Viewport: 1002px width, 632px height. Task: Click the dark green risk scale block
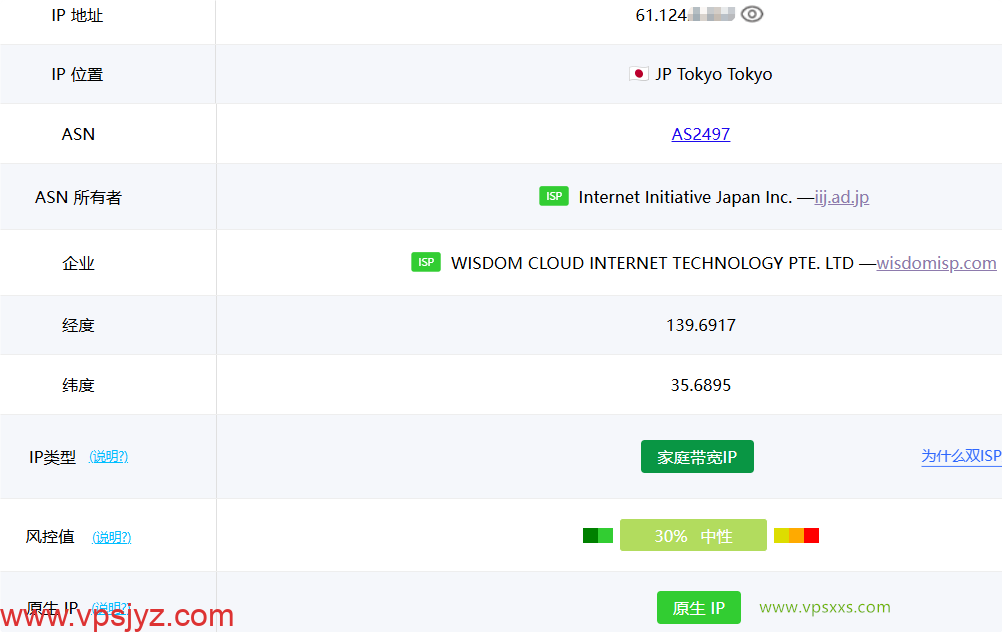pos(590,536)
